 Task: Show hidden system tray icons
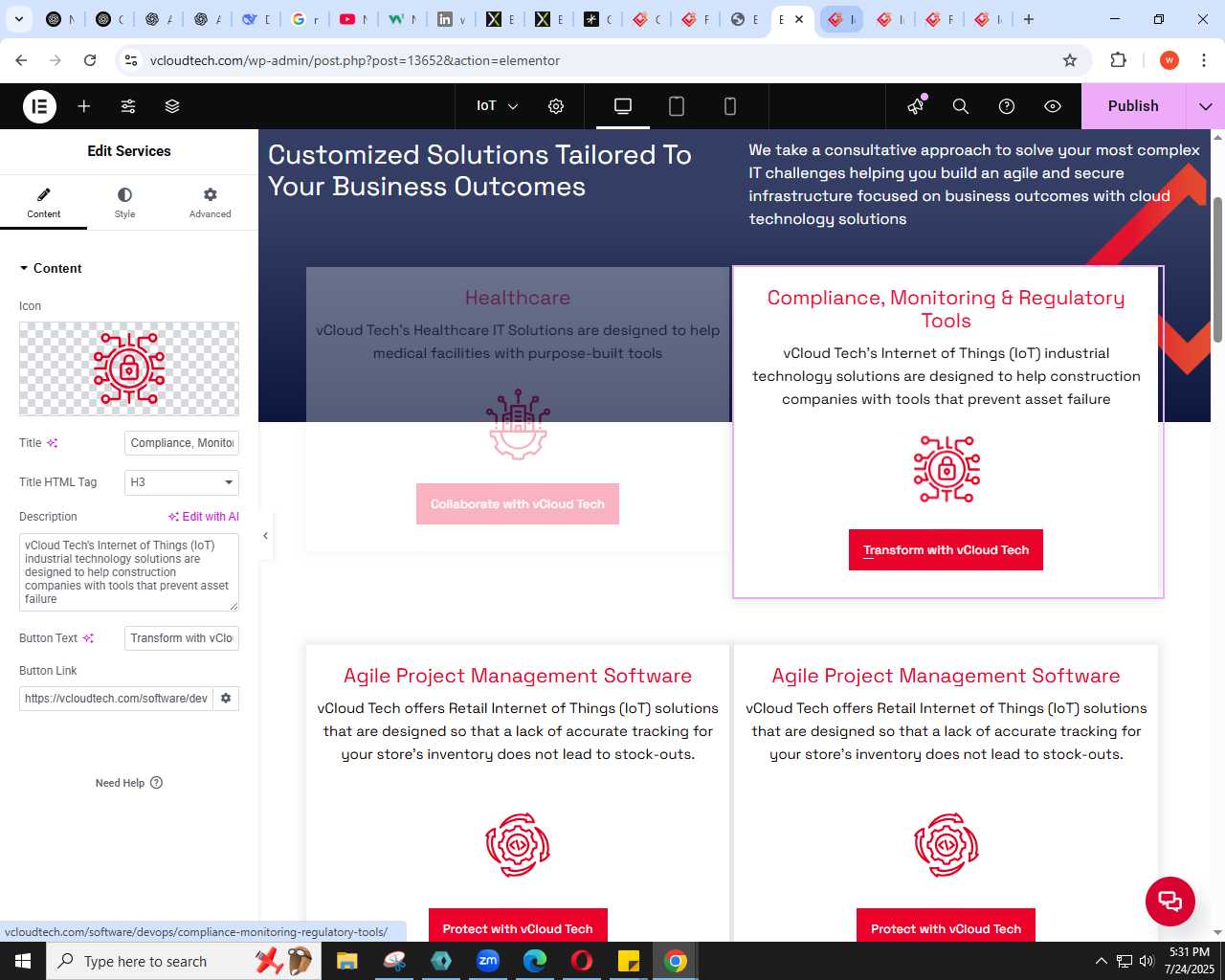pyautogui.click(x=1101, y=961)
